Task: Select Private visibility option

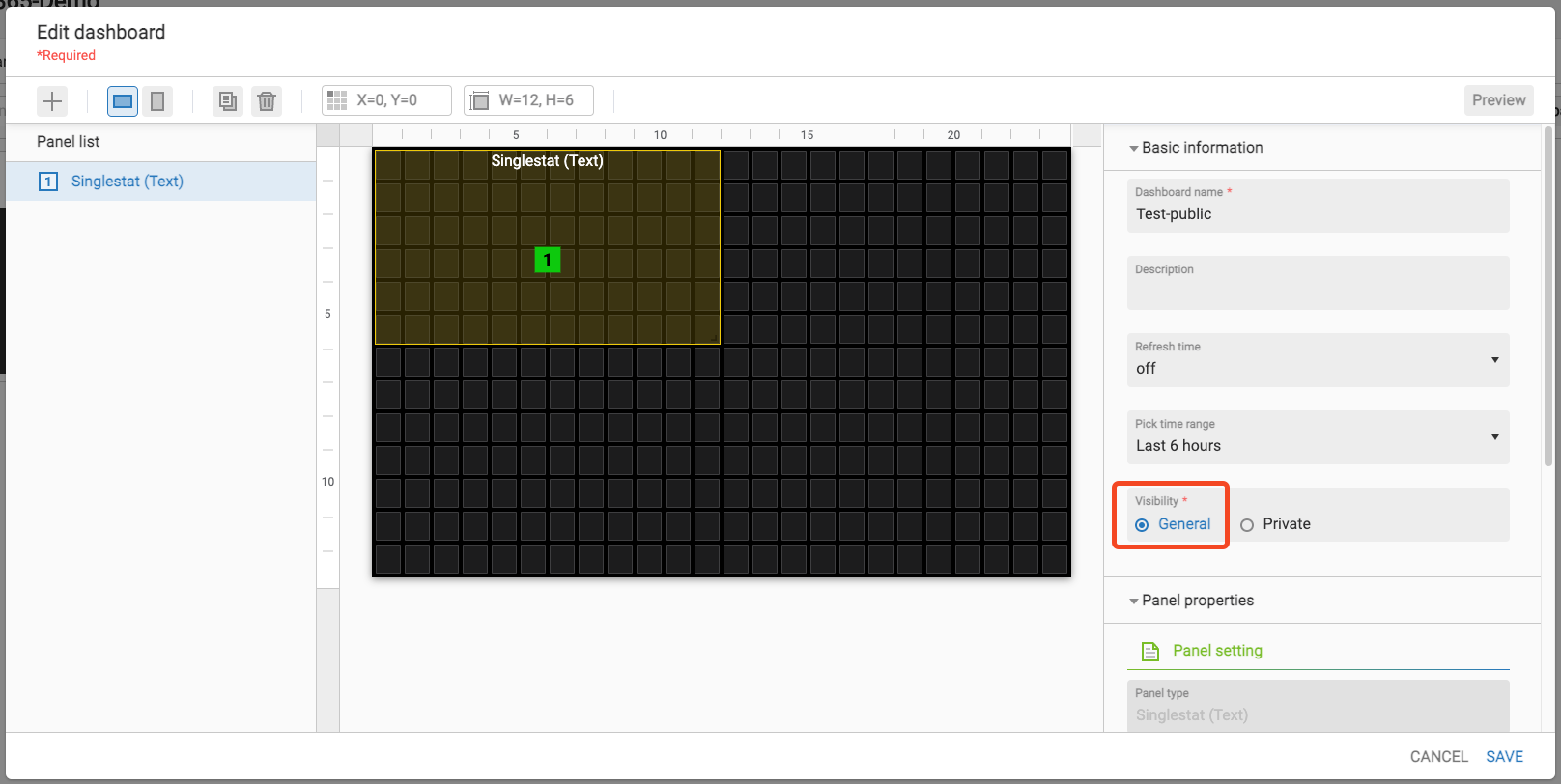Action: [1247, 525]
